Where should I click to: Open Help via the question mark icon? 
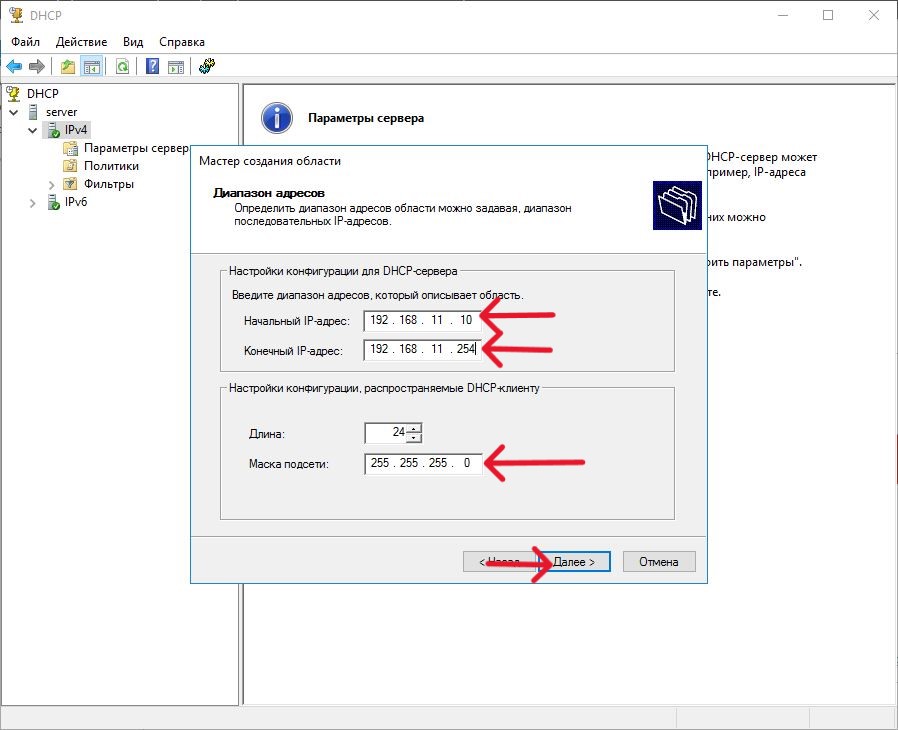[153, 67]
